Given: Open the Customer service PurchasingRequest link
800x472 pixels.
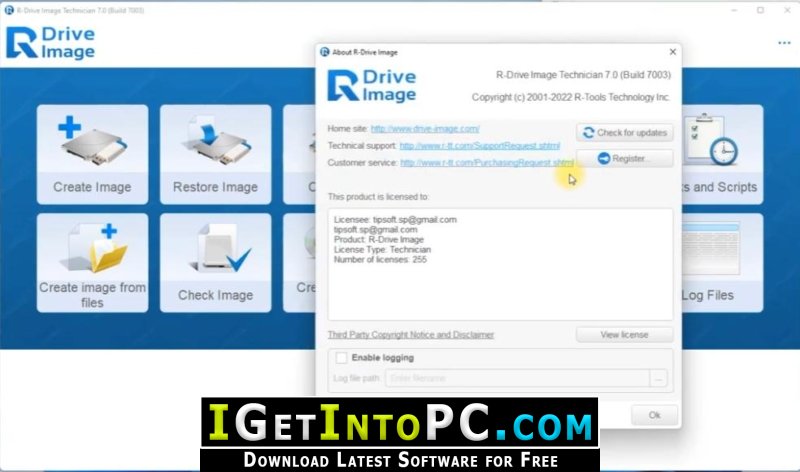Looking at the screenshot, I should tap(487, 162).
